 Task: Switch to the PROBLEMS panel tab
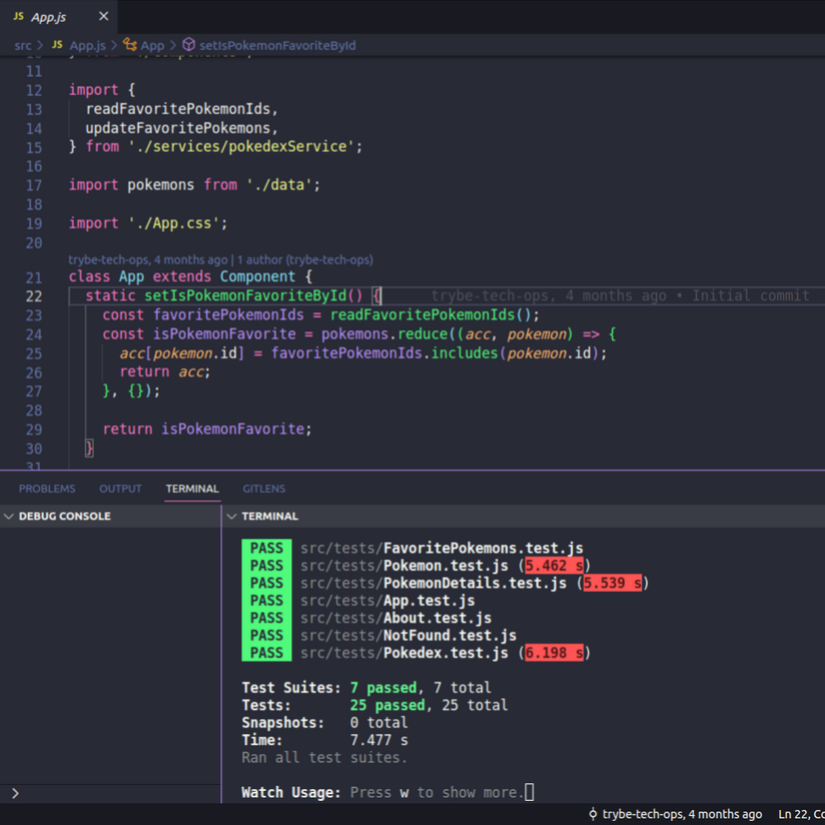47,489
